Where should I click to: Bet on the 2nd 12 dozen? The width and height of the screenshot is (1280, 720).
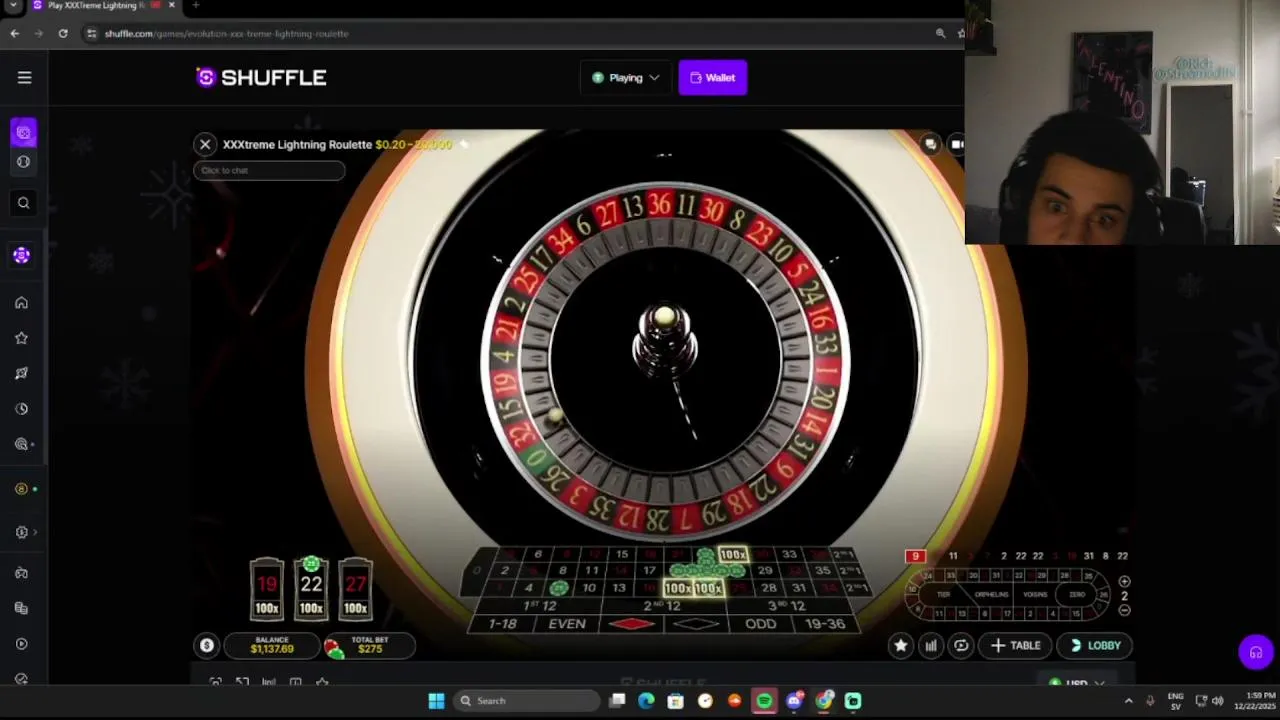(x=662, y=606)
